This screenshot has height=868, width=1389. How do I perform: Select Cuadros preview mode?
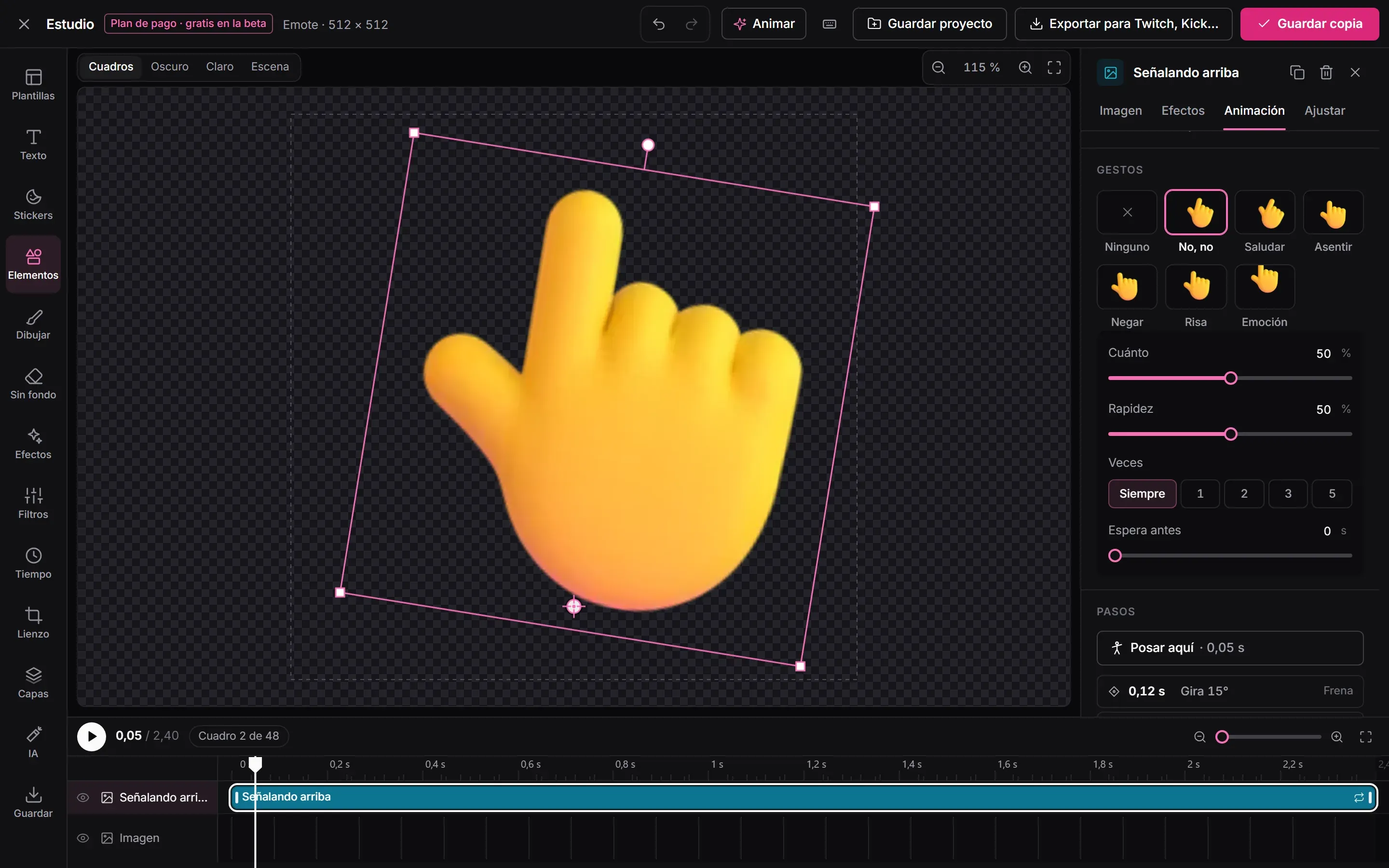[x=111, y=67]
